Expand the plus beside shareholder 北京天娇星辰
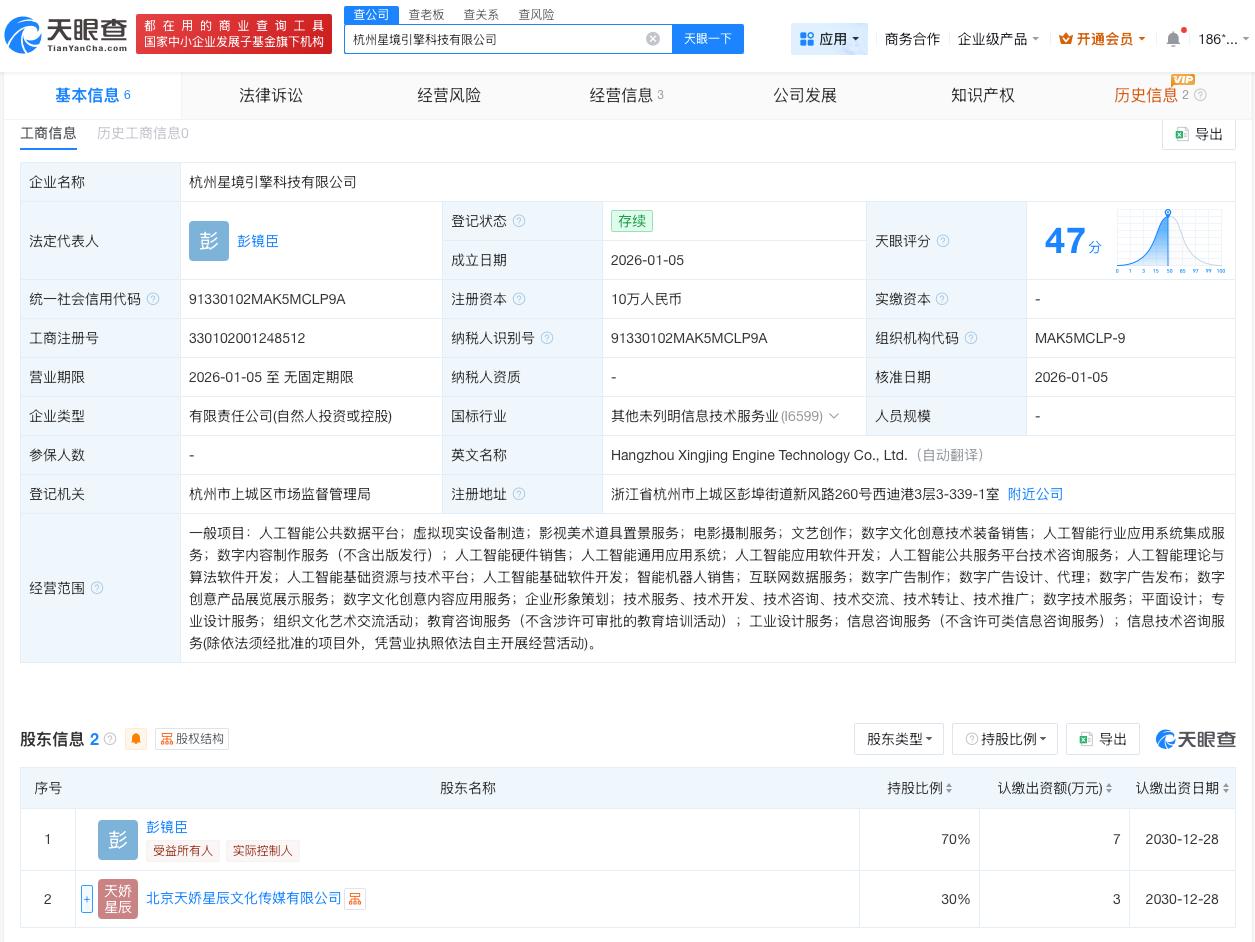The image size is (1255, 942). [87, 899]
